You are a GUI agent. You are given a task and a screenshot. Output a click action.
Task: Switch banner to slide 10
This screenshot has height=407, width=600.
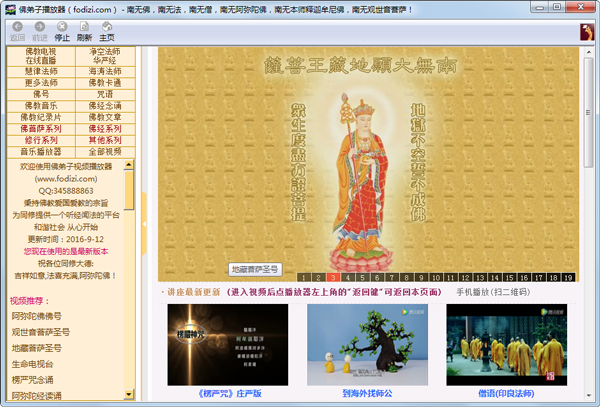point(436,277)
